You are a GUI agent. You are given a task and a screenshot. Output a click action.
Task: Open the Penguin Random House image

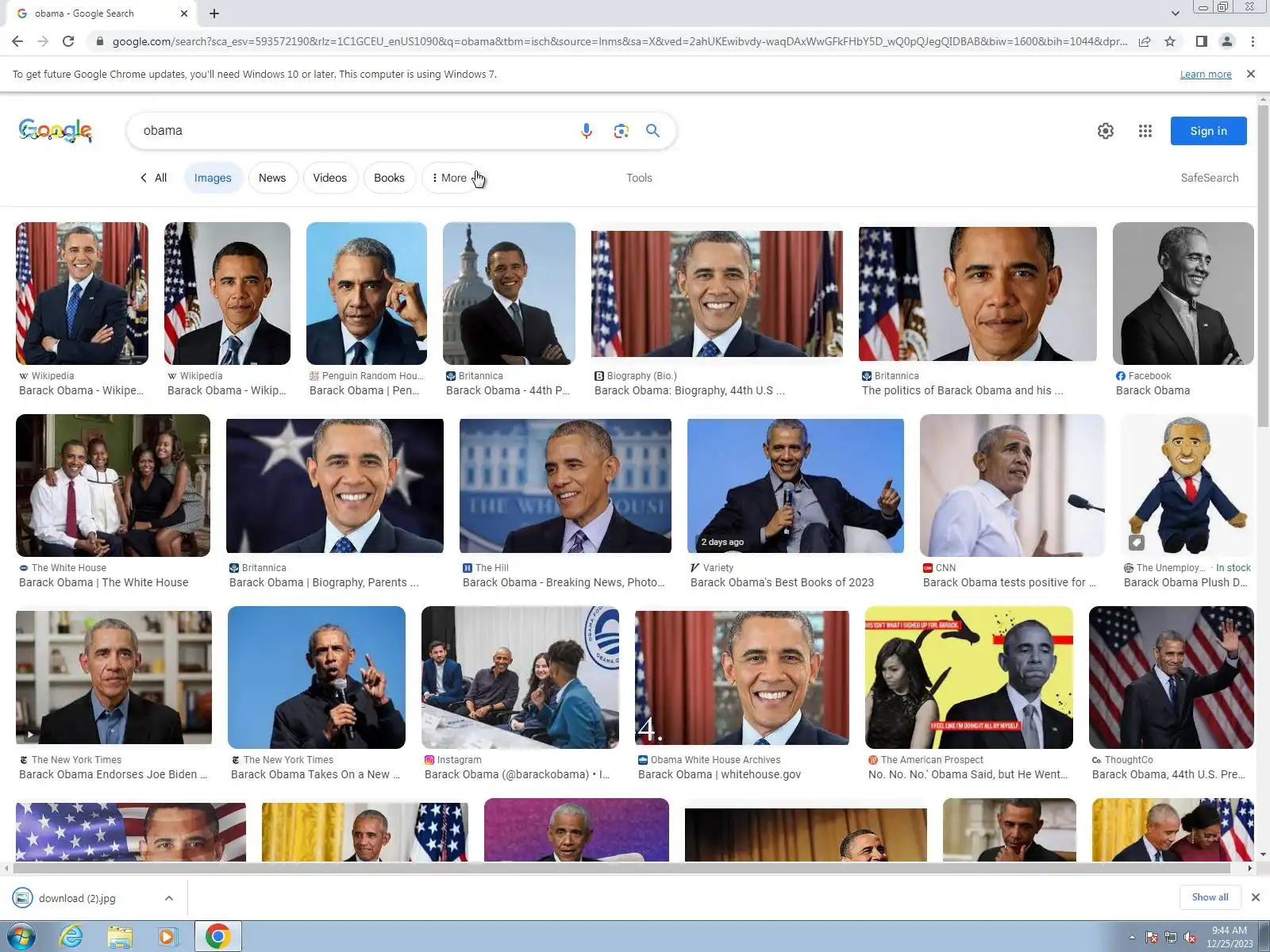click(367, 294)
